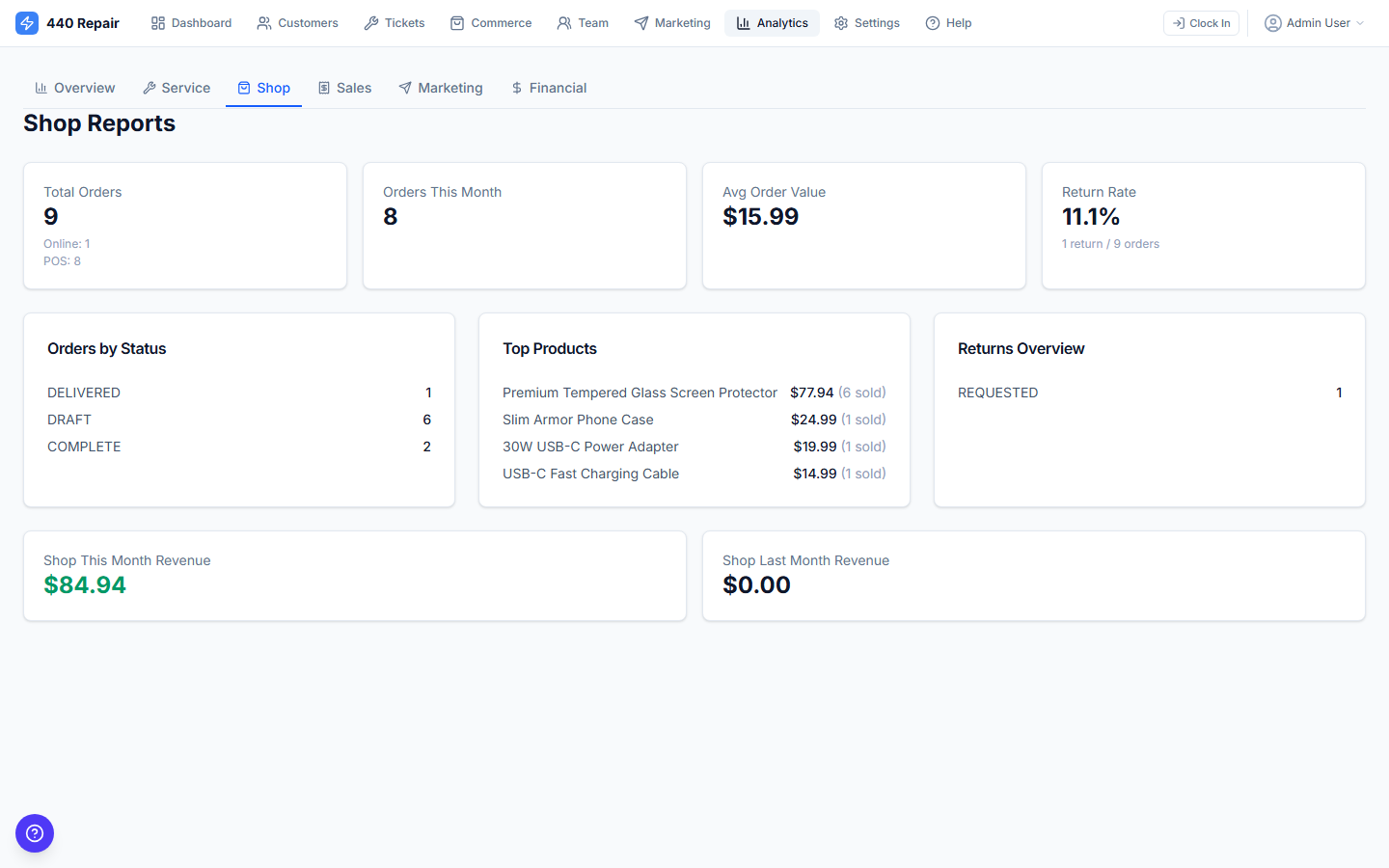Expand the Admin User dropdown
Screen dimensions: 1389x868
[1314, 22]
